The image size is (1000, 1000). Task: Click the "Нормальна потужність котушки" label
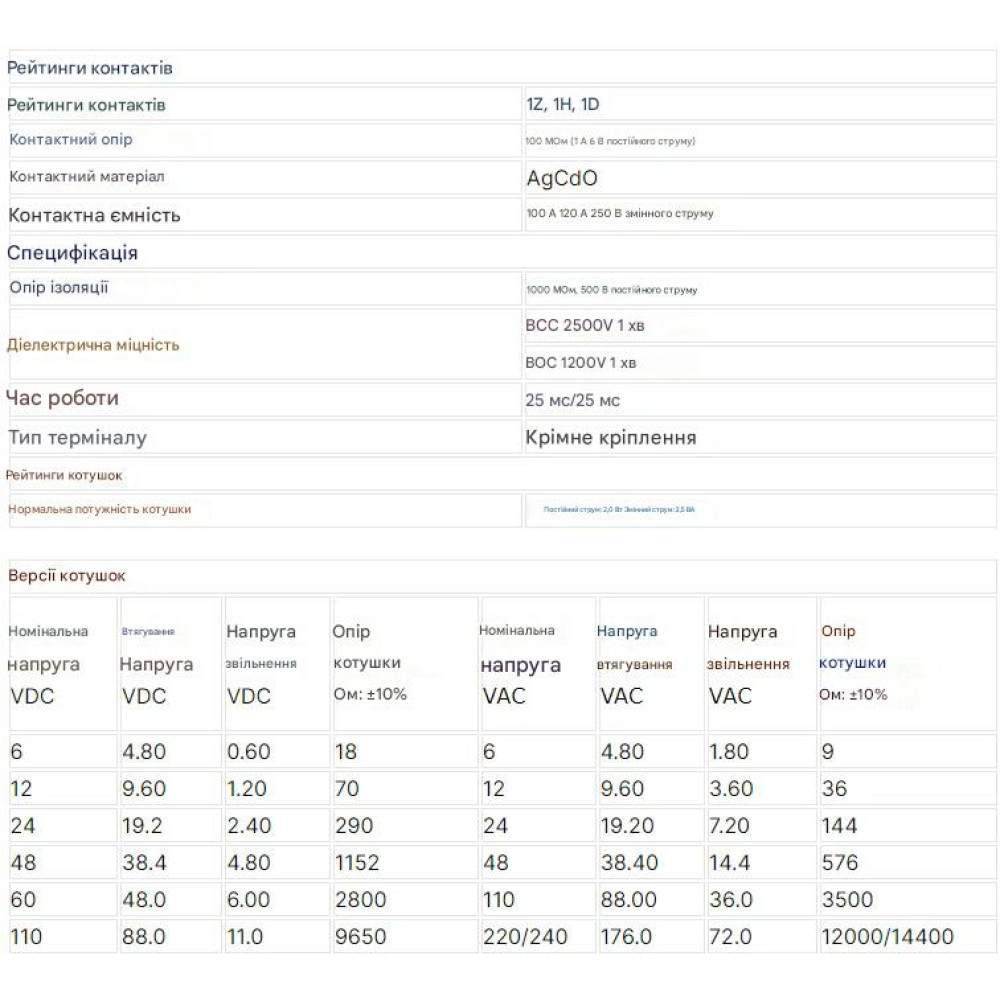(99, 509)
